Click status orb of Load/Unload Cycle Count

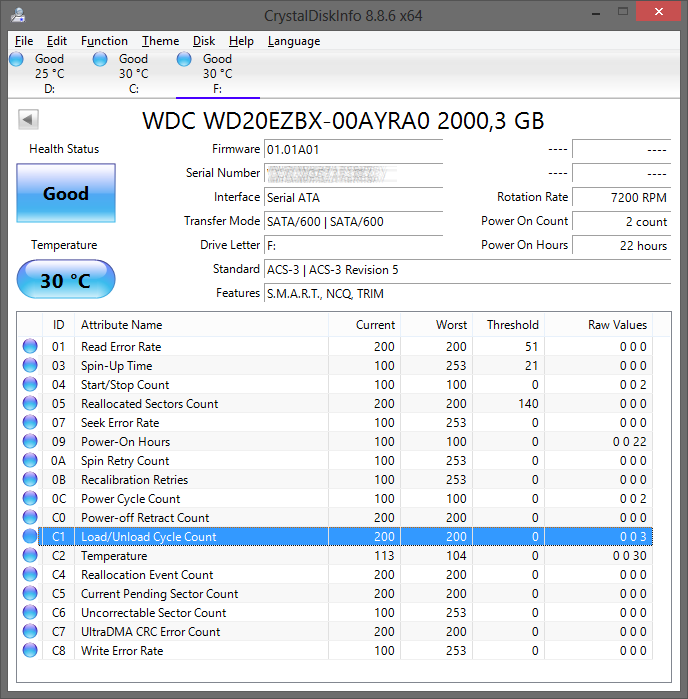30,536
